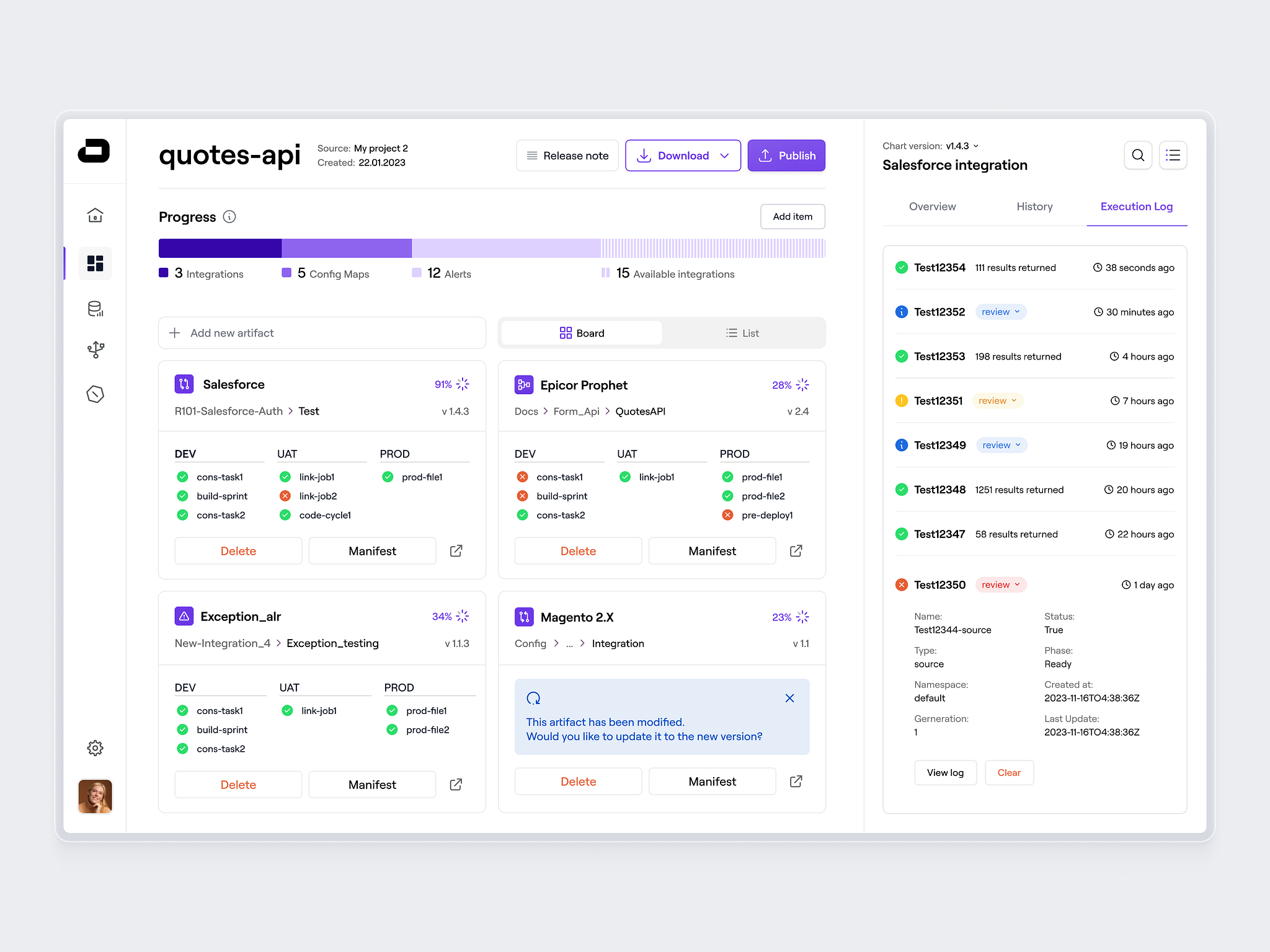Click the Magento 2.X card icon
This screenshot has width=1270, height=952.
coord(524,617)
